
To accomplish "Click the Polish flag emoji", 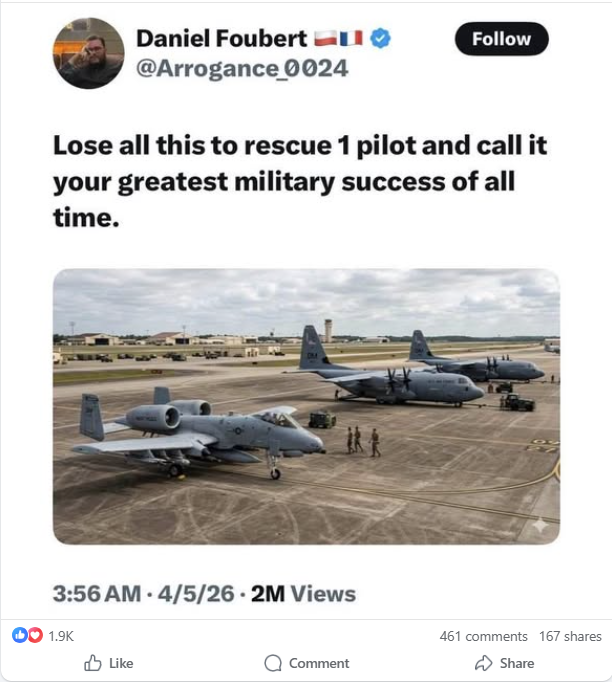I will click(326, 39).
